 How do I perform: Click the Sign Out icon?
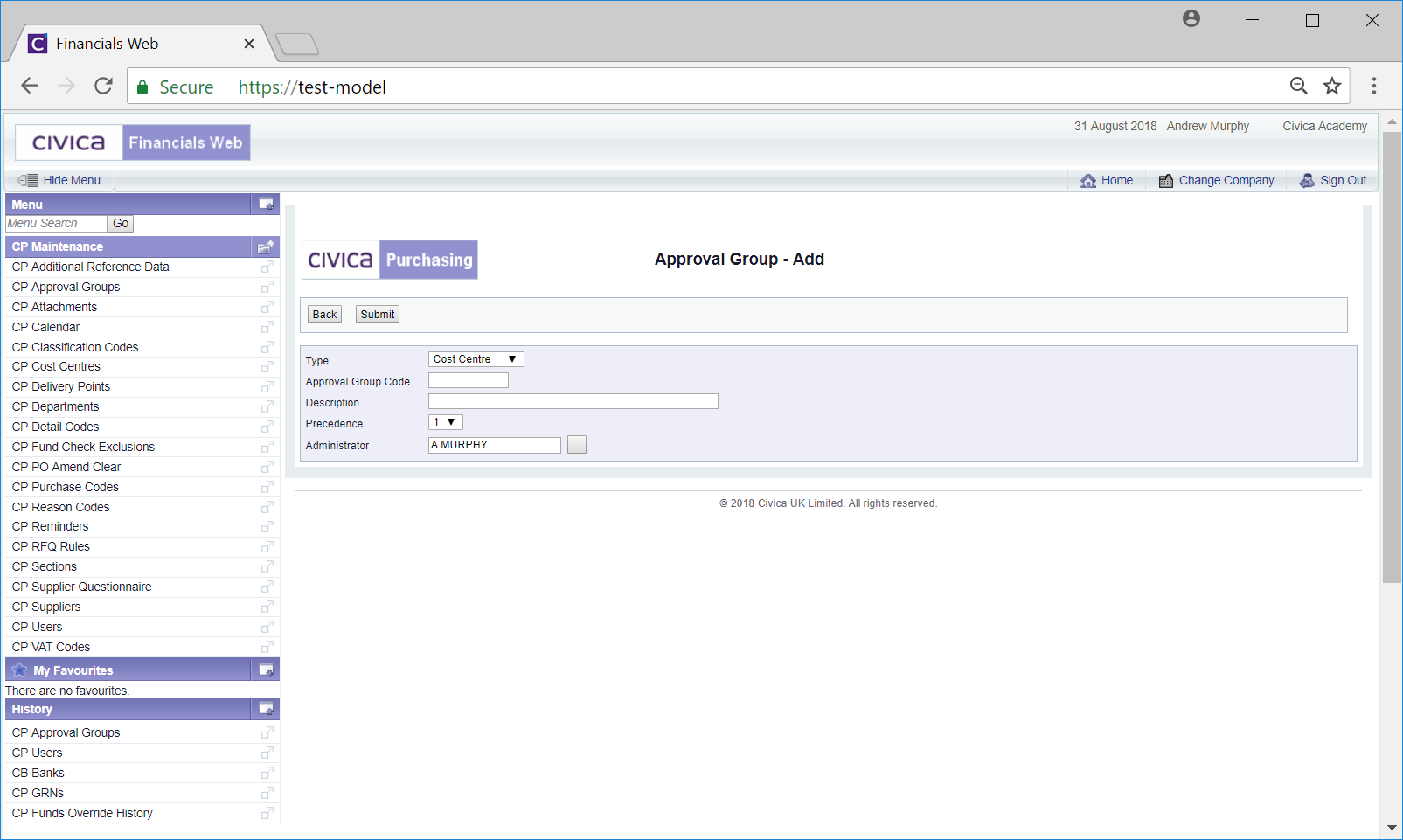(1307, 181)
